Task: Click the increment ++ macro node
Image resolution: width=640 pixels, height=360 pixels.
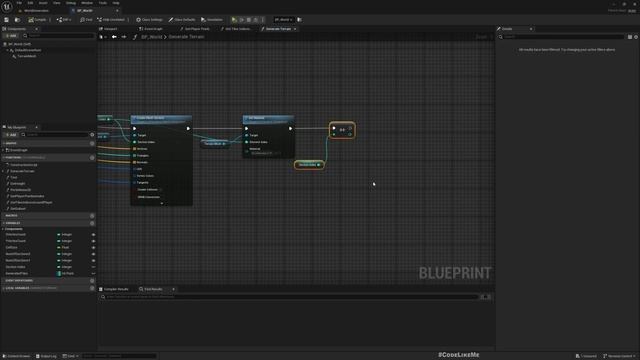Action: tap(342, 130)
